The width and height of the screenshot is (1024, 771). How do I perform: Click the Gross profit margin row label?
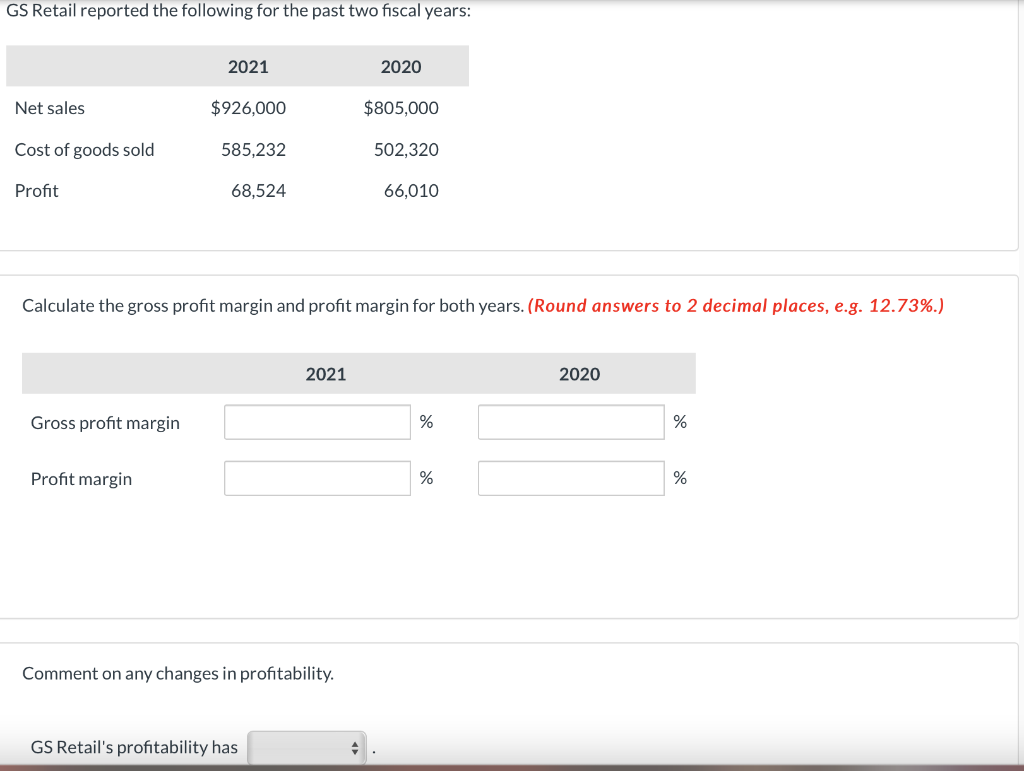[x=105, y=423]
